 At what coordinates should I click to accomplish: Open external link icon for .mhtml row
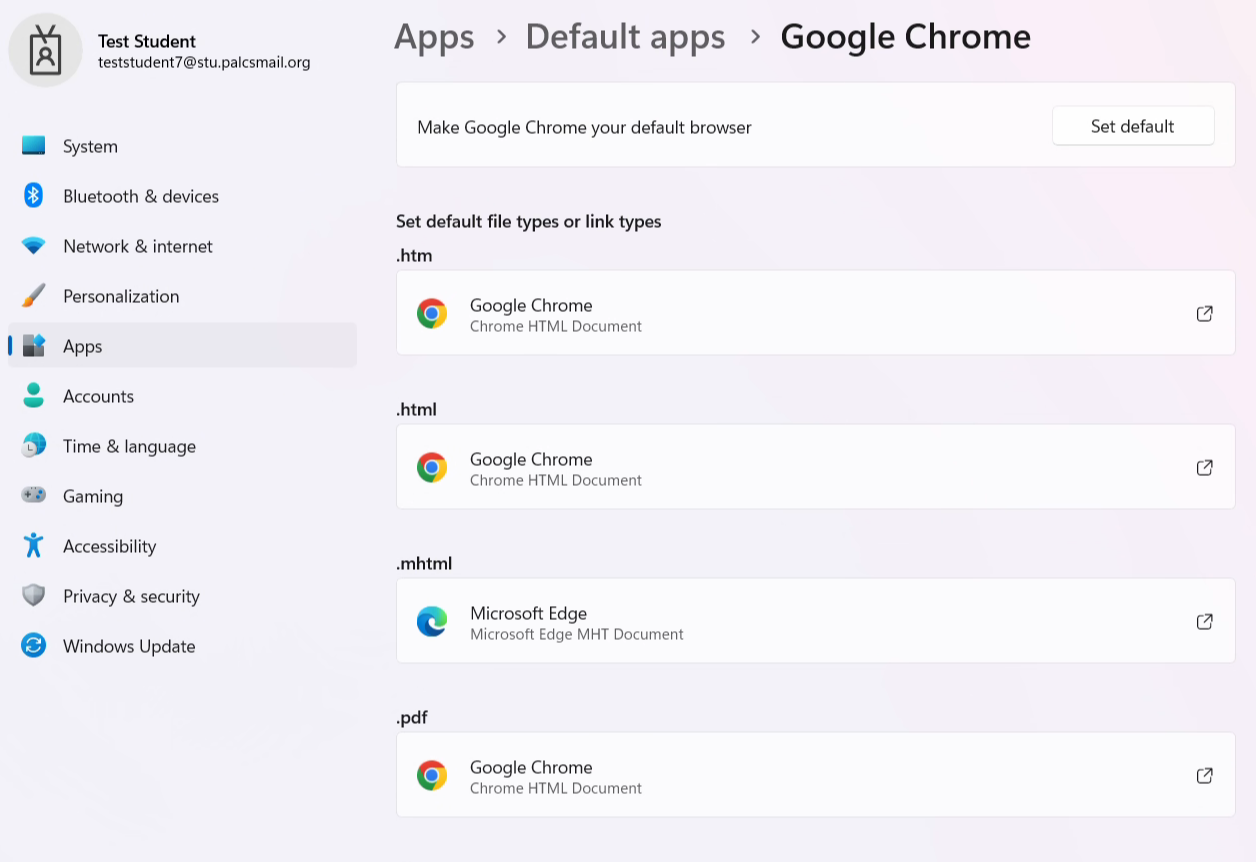[x=1205, y=621]
